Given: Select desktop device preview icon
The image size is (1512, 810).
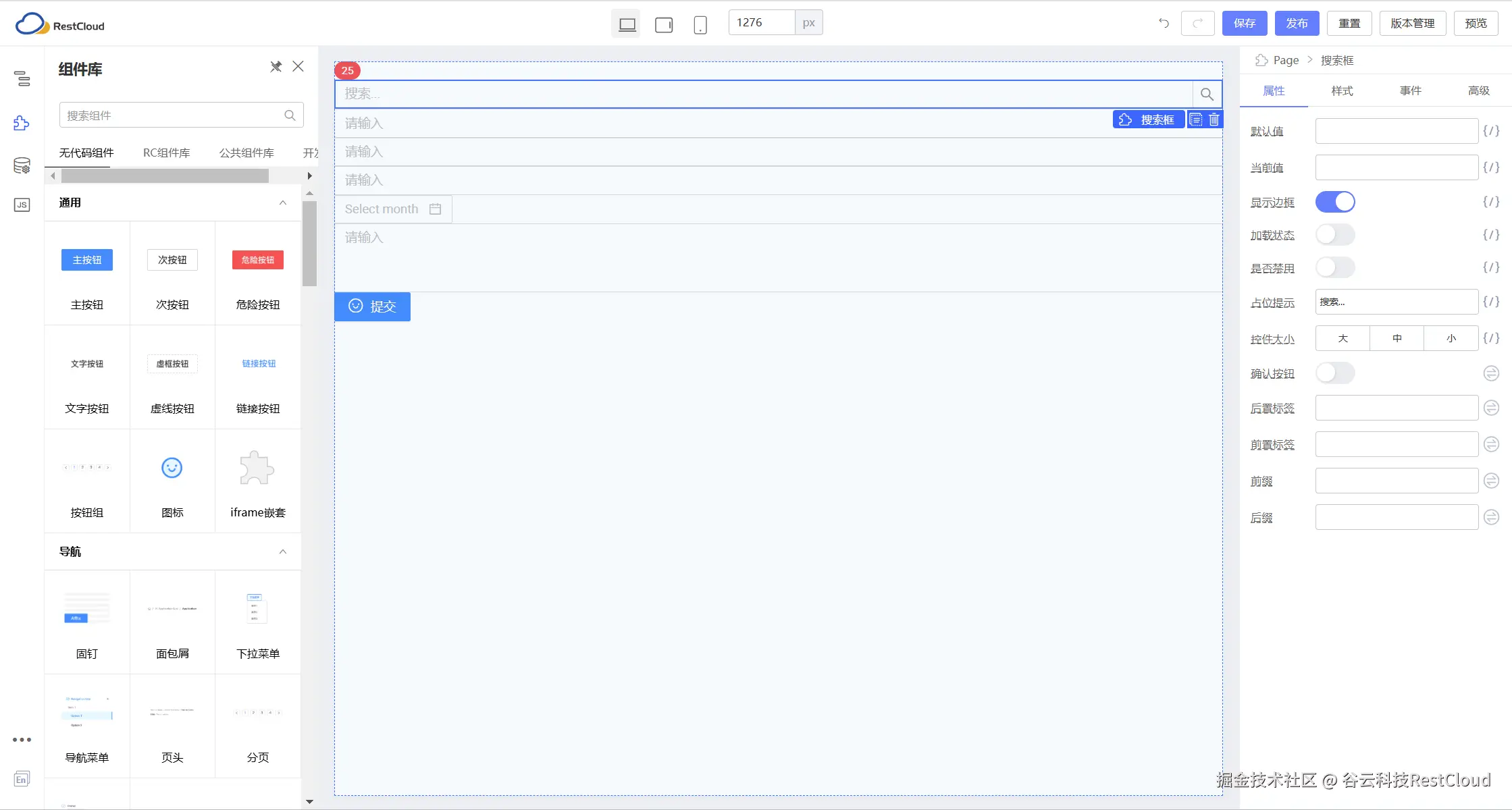Looking at the screenshot, I should 627,24.
